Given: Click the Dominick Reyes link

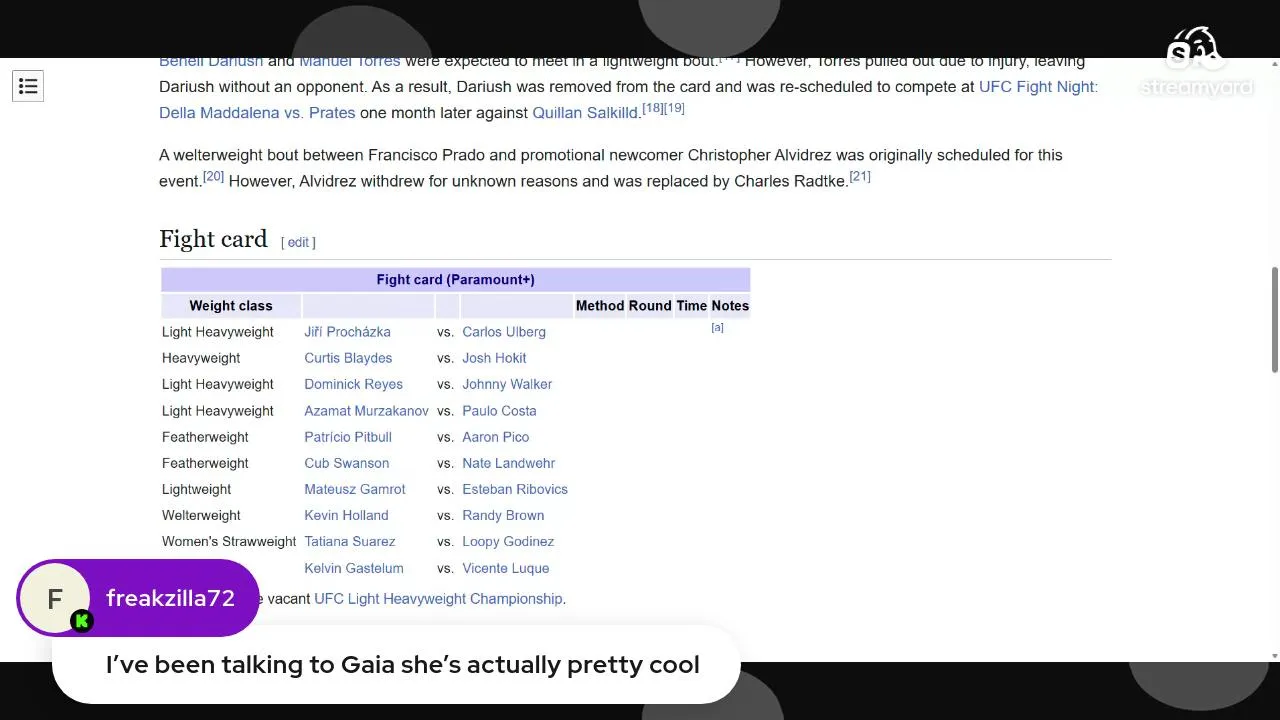Looking at the screenshot, I should (x=353, y=384).
